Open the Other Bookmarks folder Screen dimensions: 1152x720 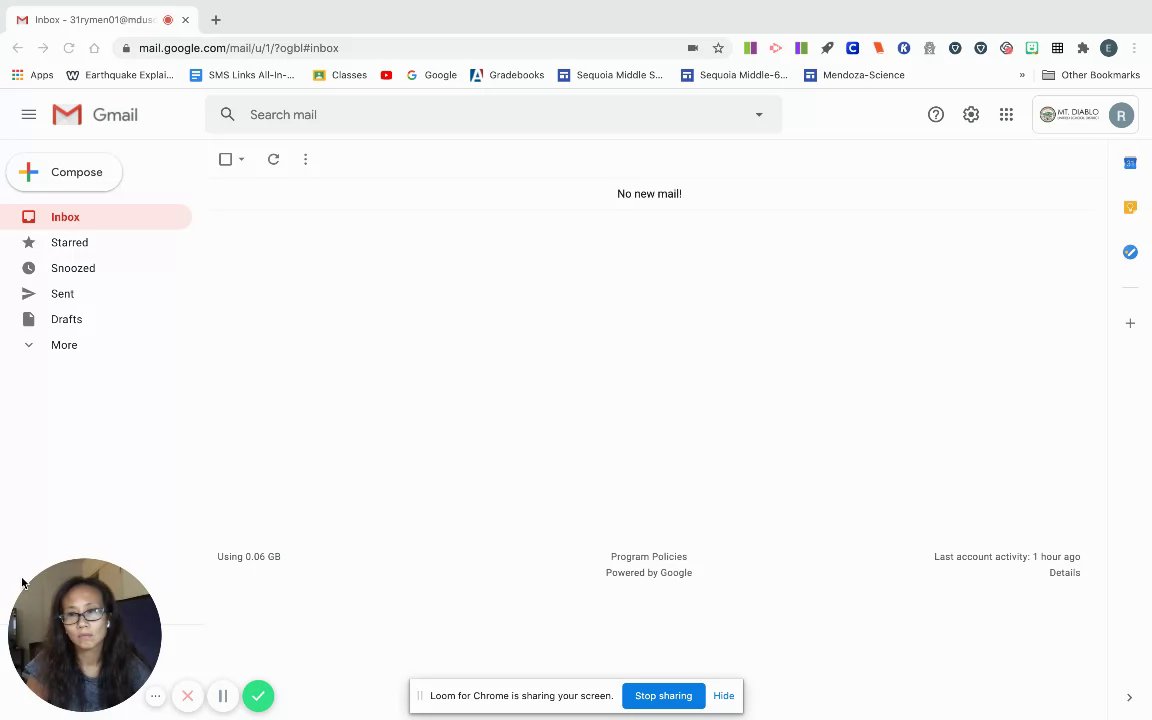[x=1091, y=75]
